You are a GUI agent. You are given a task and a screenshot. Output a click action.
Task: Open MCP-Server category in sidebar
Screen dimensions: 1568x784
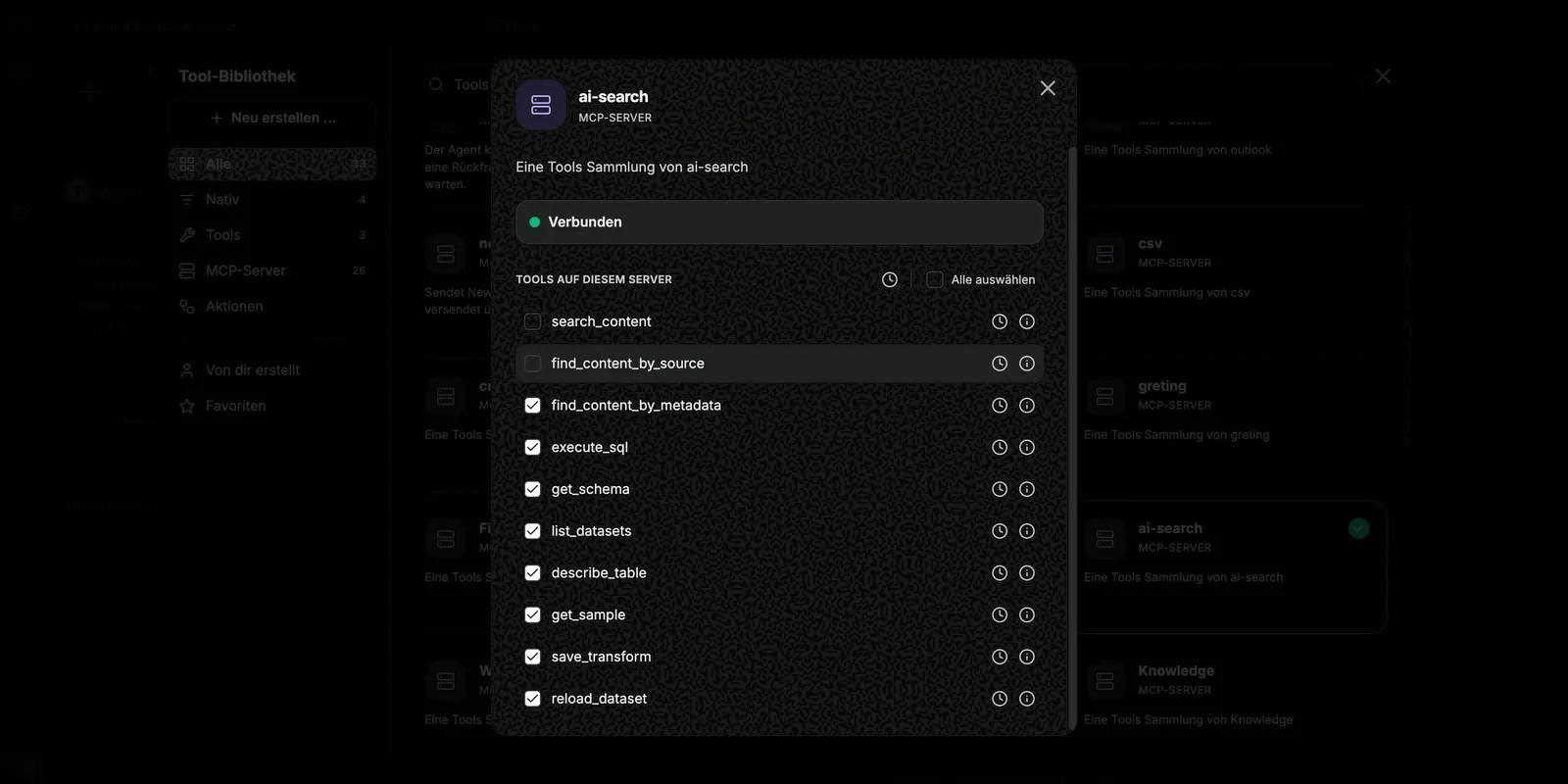272,270
